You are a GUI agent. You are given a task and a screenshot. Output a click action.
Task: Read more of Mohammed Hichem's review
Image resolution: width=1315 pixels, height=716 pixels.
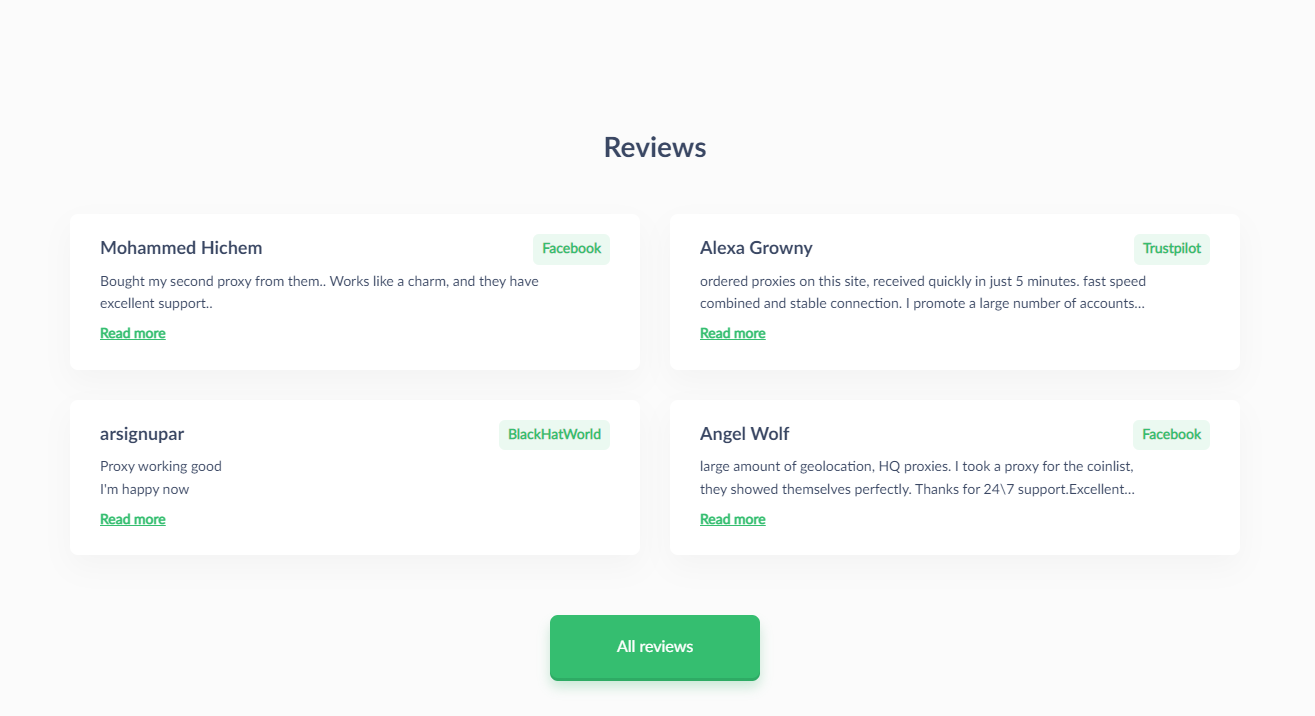pos(133,333)
